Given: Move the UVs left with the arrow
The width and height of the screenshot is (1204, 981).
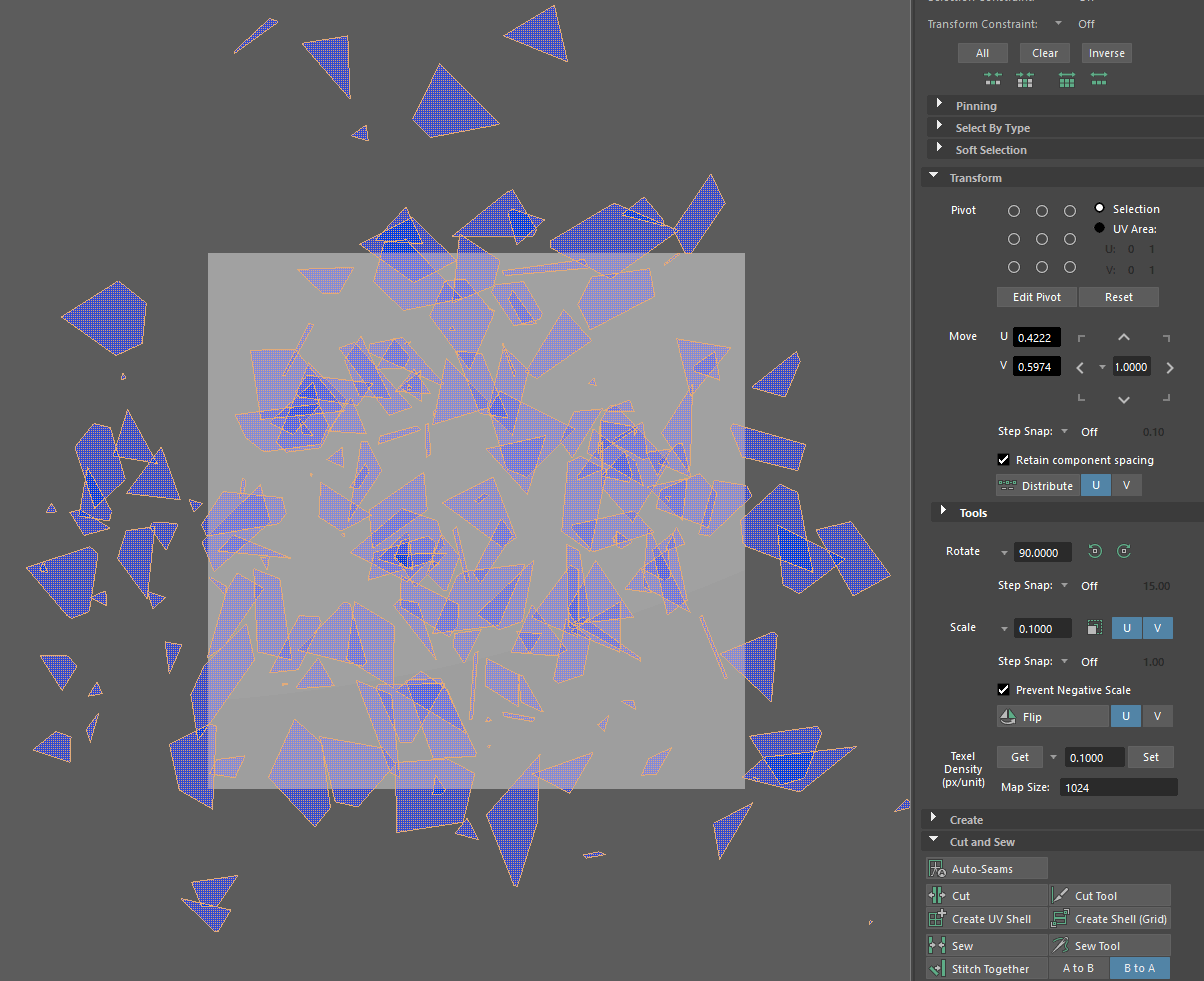Looking at the screenshot, I should (1080, 367).
